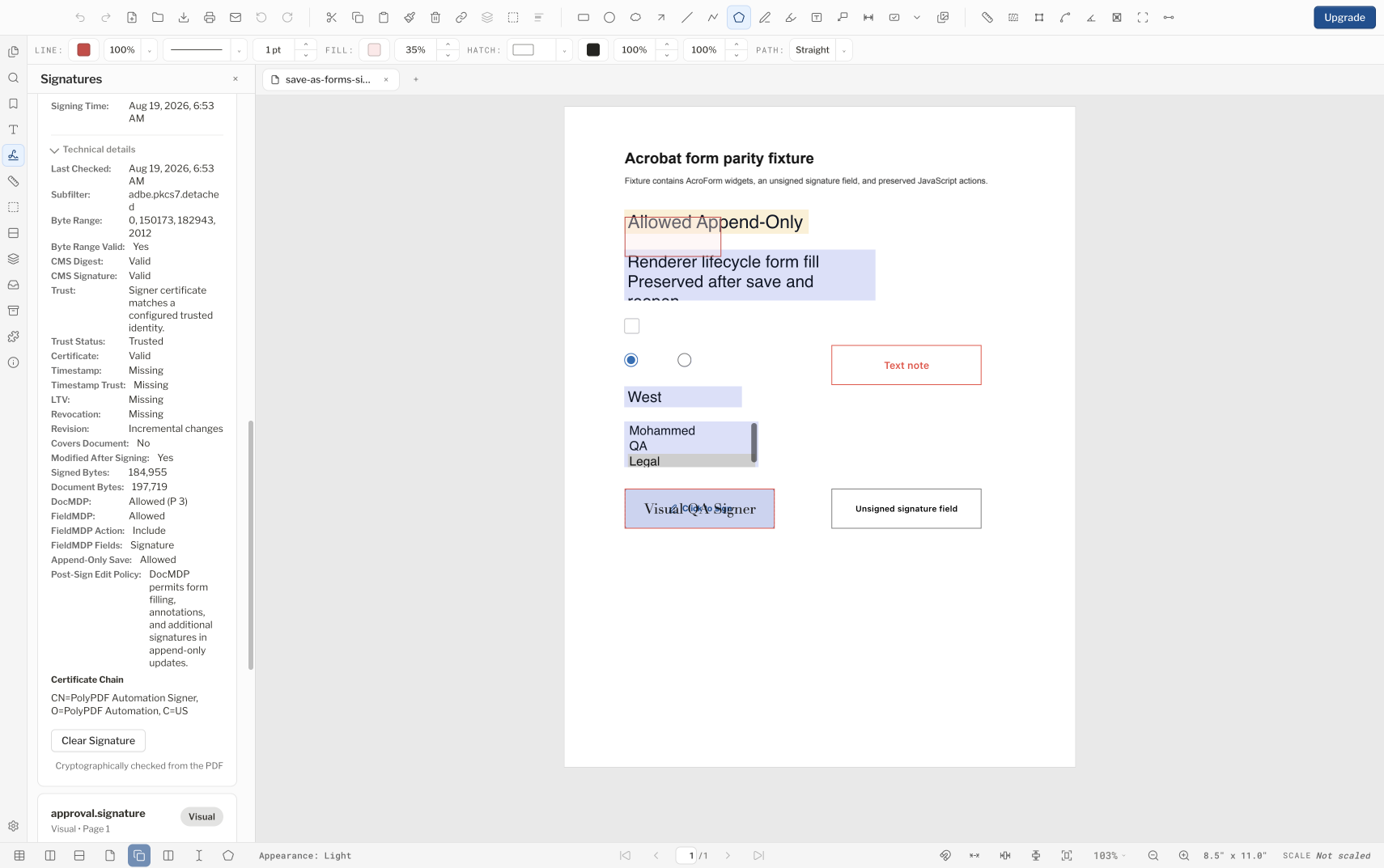Click the Format painter brush icon
The height and width of the screenshot is (868, 1384).
(409, 17)
